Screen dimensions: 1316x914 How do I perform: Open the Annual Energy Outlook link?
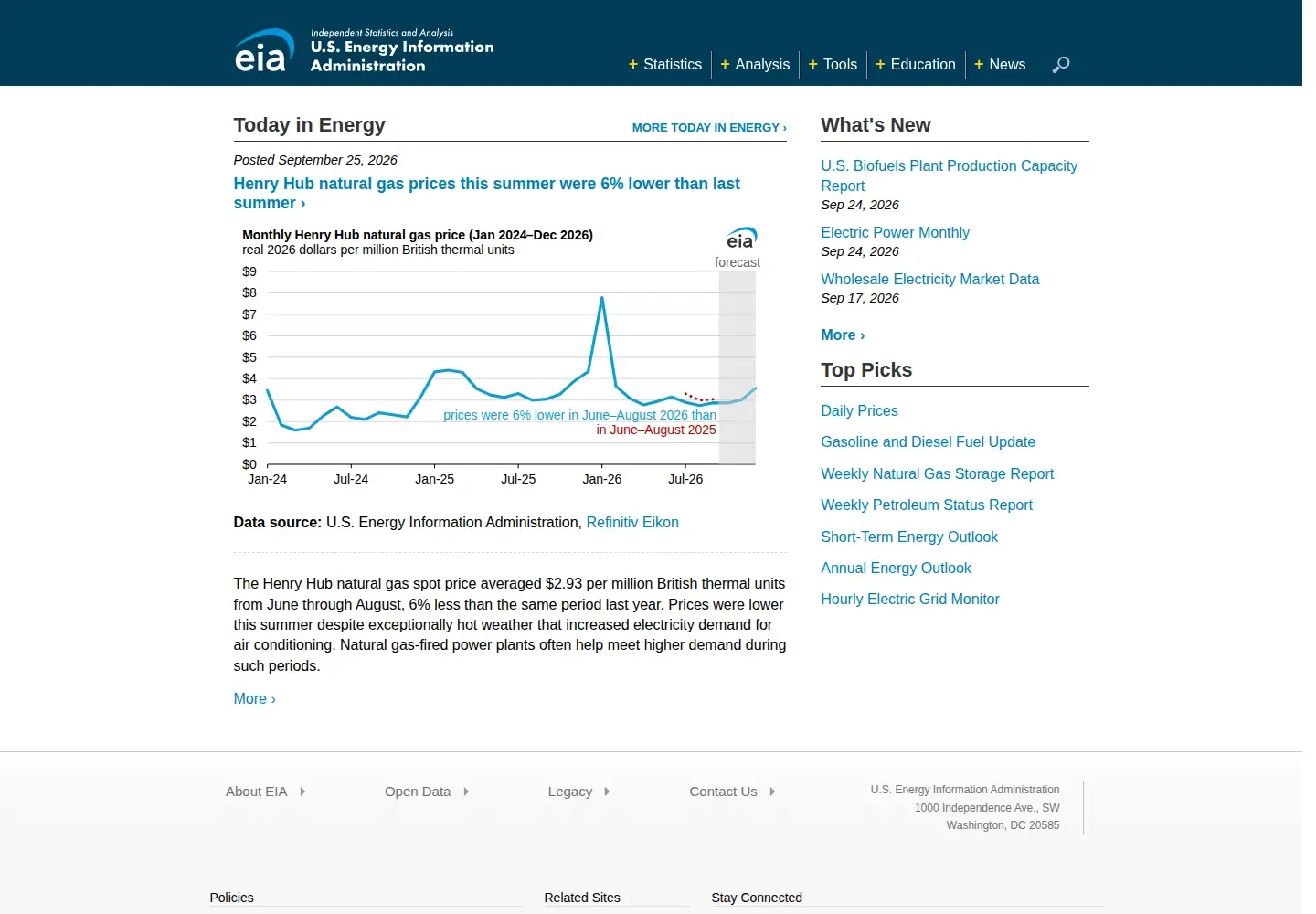pos(896,569)
